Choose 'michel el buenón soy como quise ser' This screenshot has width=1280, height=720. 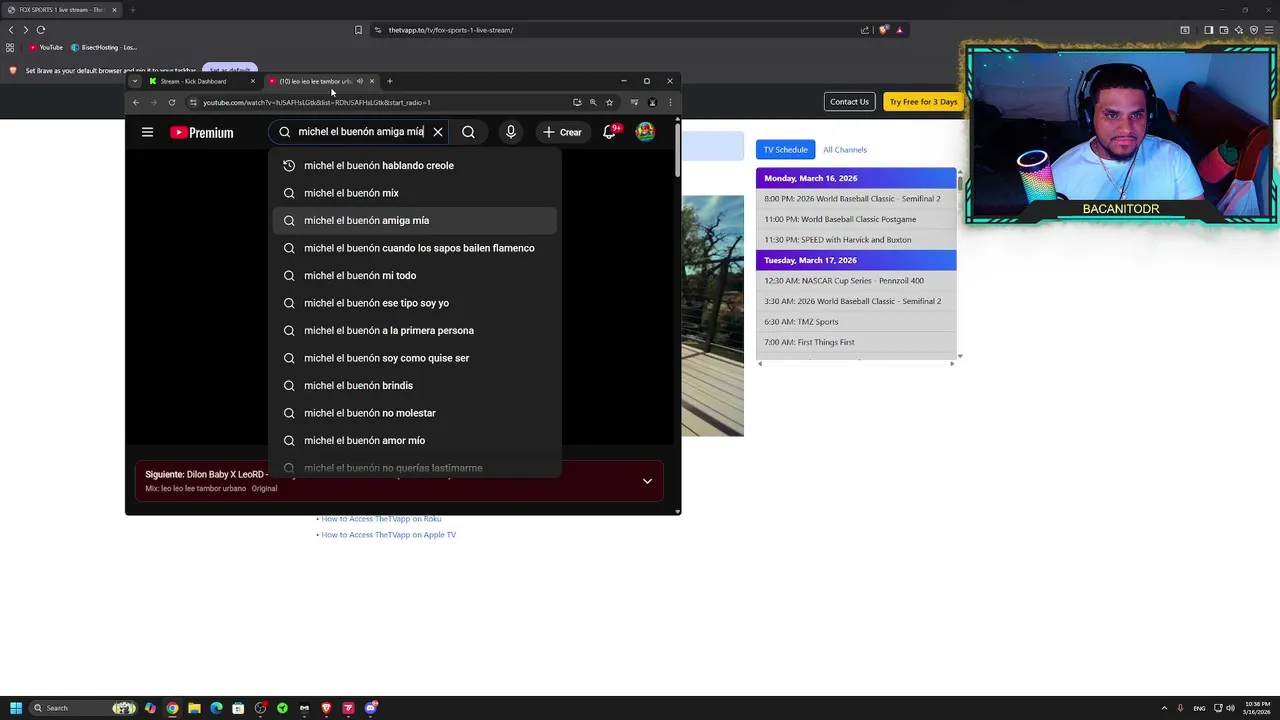point(415,358)
